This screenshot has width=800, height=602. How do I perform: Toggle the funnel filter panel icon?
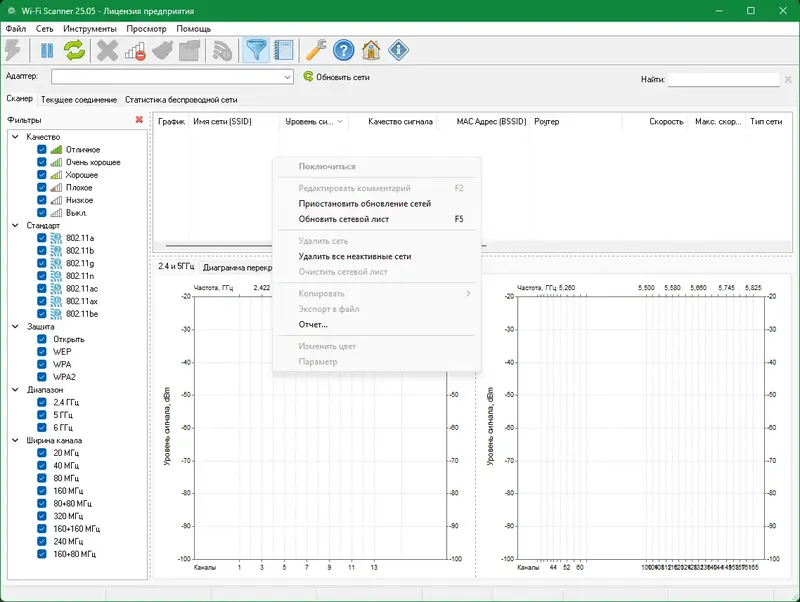click(x=256, y=50)
